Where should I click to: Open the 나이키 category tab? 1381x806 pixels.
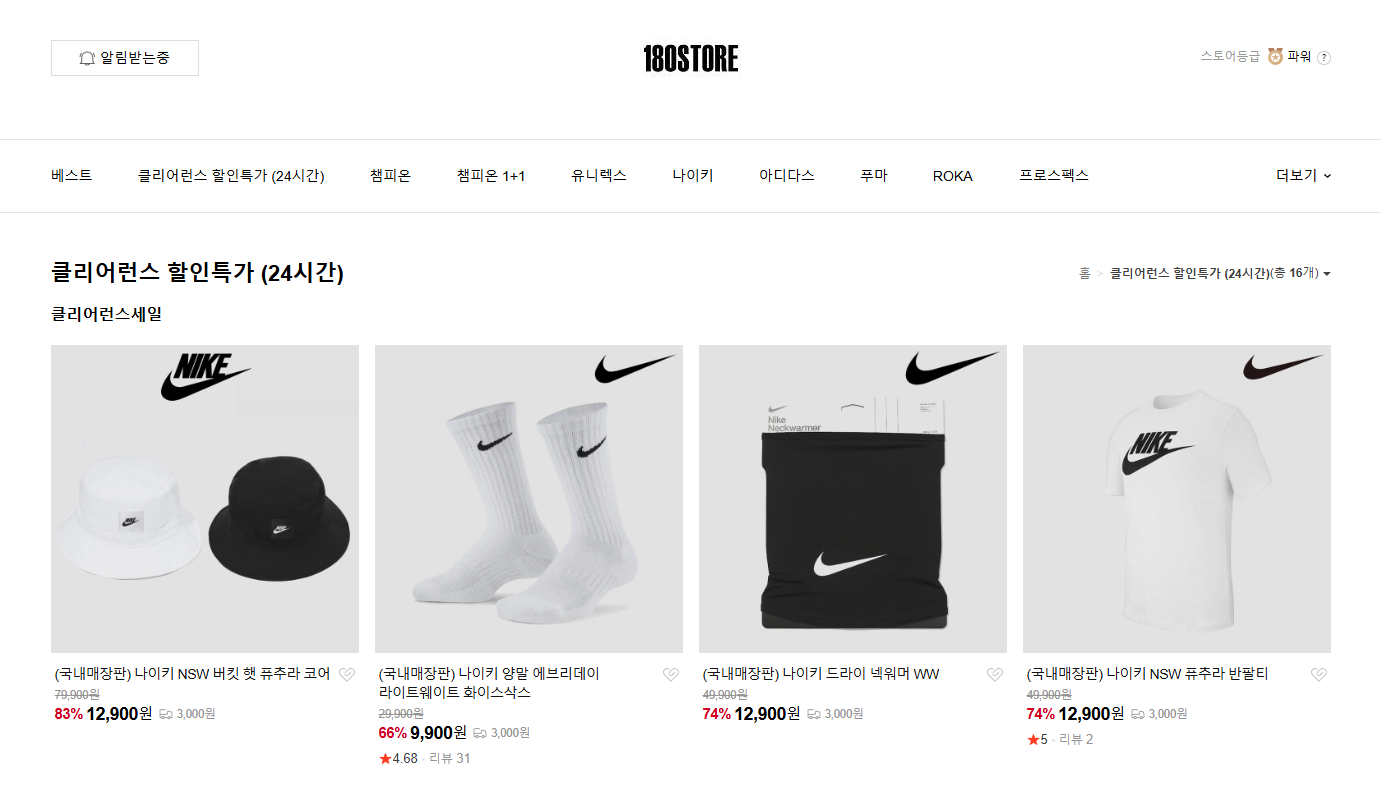[x=693, y=175]
